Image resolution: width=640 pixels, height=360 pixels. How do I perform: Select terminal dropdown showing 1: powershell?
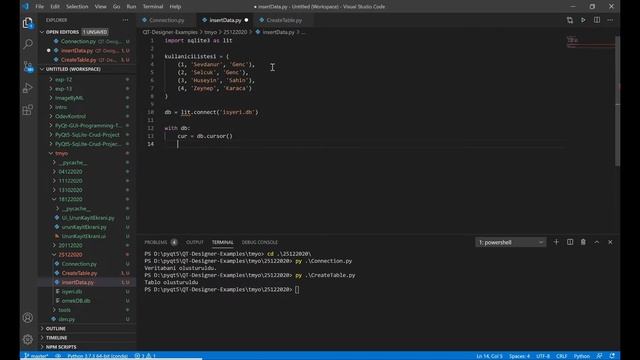pos(510,242)
